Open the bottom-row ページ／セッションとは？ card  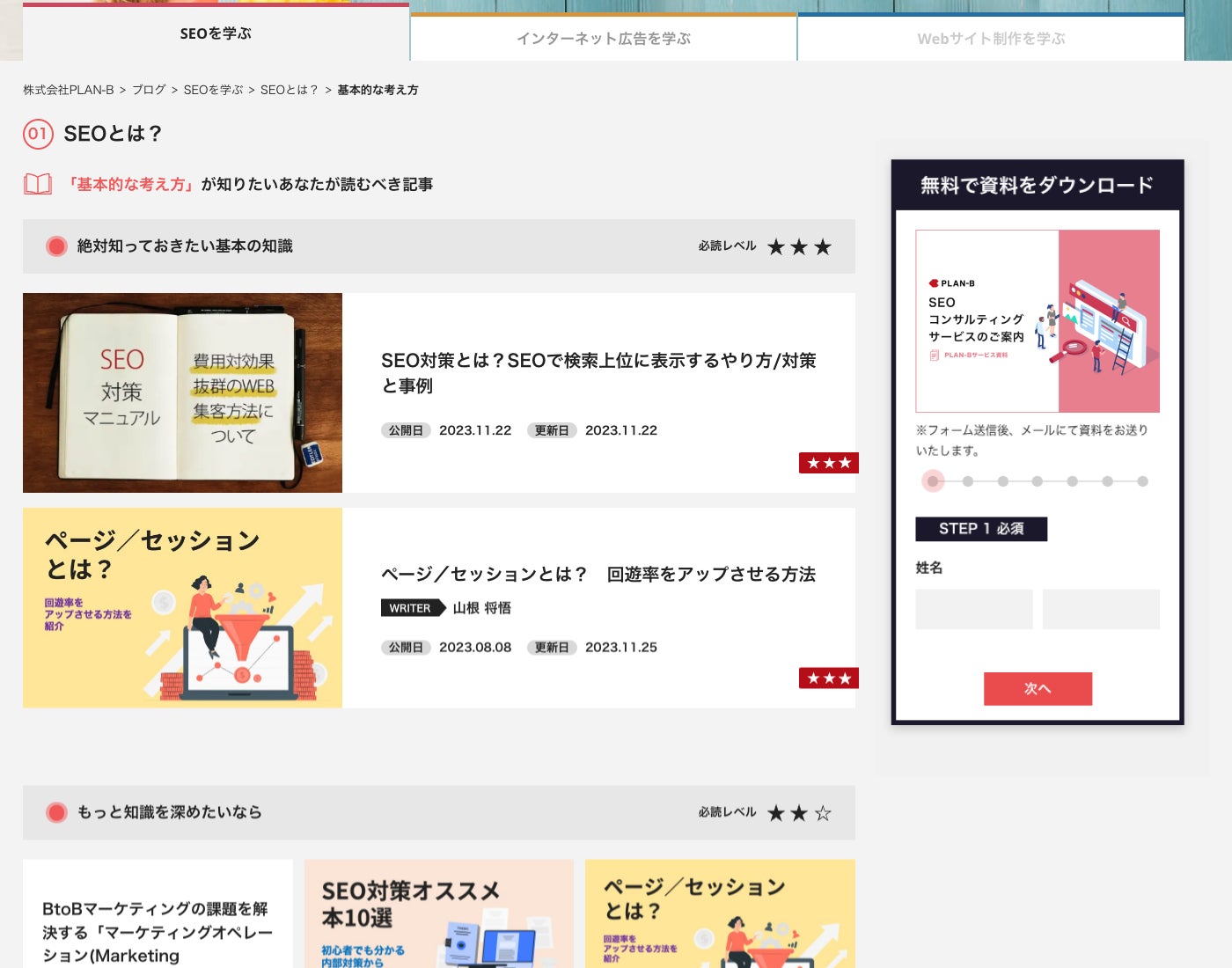click(720, 913)
